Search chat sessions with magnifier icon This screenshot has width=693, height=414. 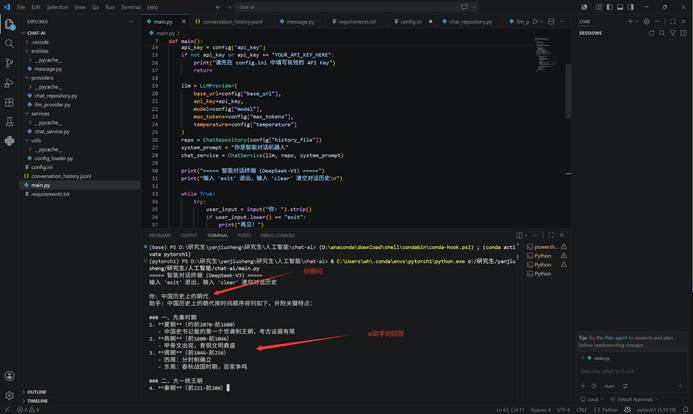662,33
